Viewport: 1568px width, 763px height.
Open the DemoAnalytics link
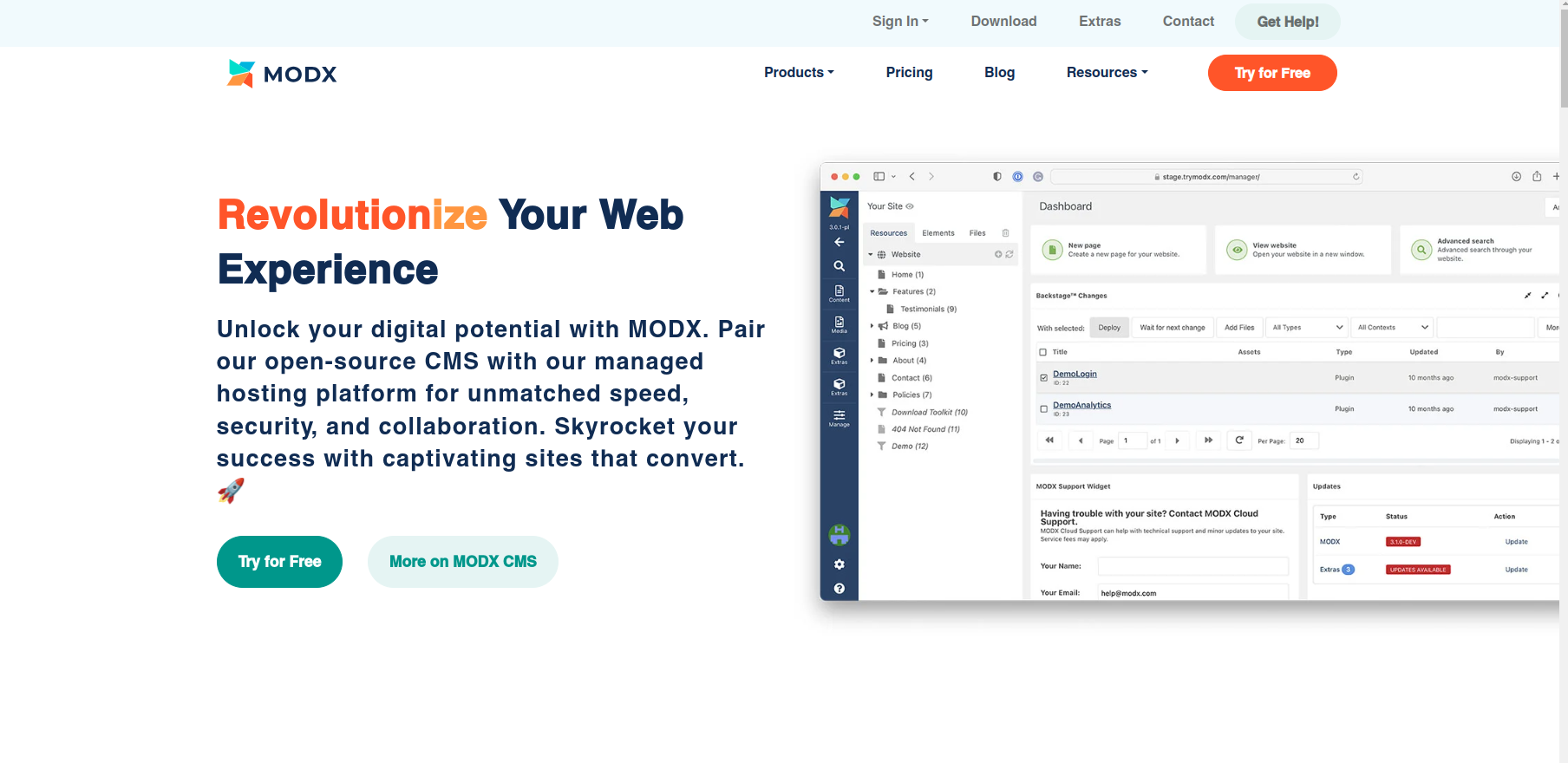[x=1081, y=406]
